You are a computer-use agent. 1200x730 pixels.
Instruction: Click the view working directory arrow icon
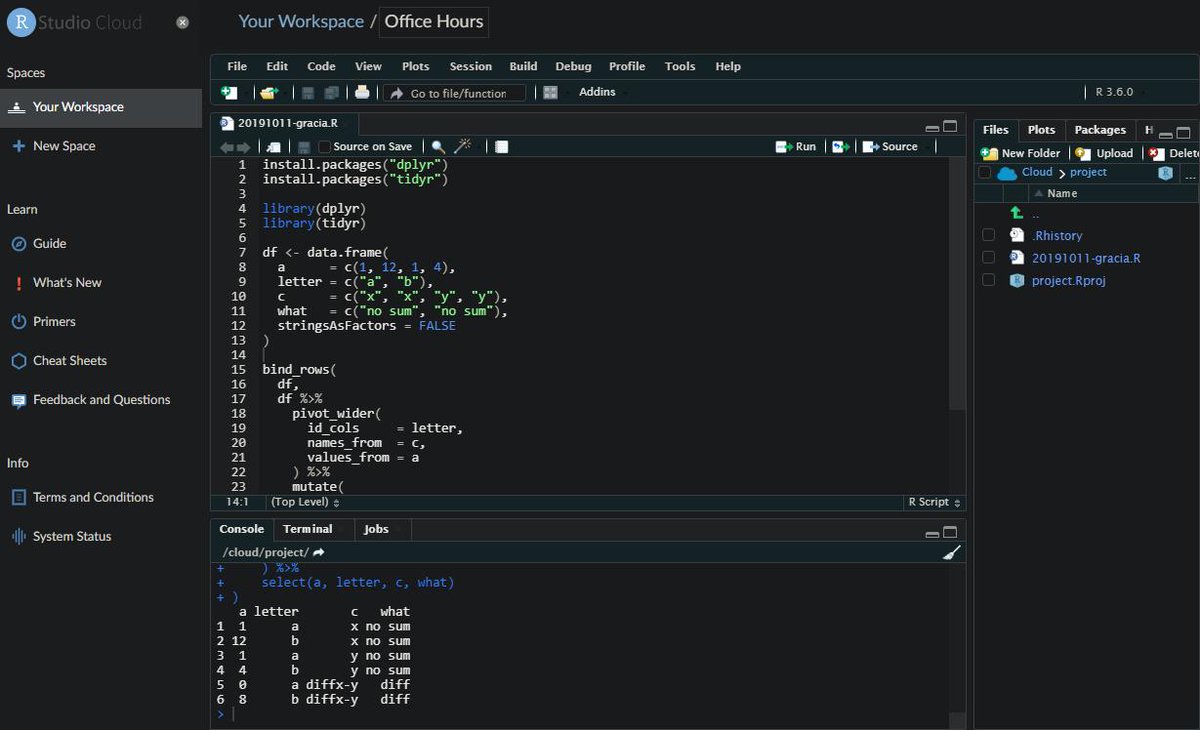click(x=319, y=552)
